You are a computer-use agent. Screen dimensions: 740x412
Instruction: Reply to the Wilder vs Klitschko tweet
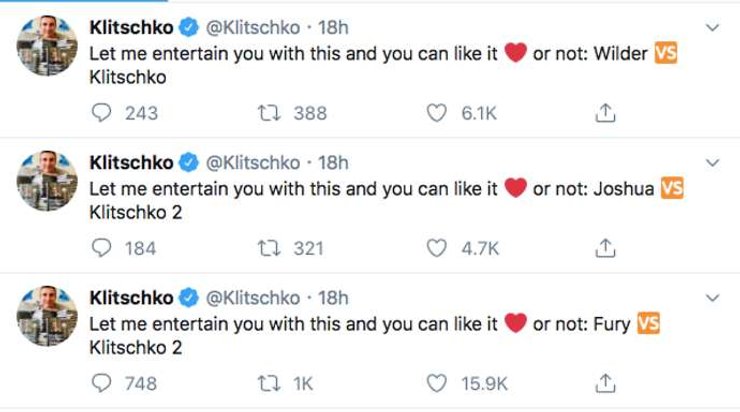pyautogui.click(x=100, y=113)
